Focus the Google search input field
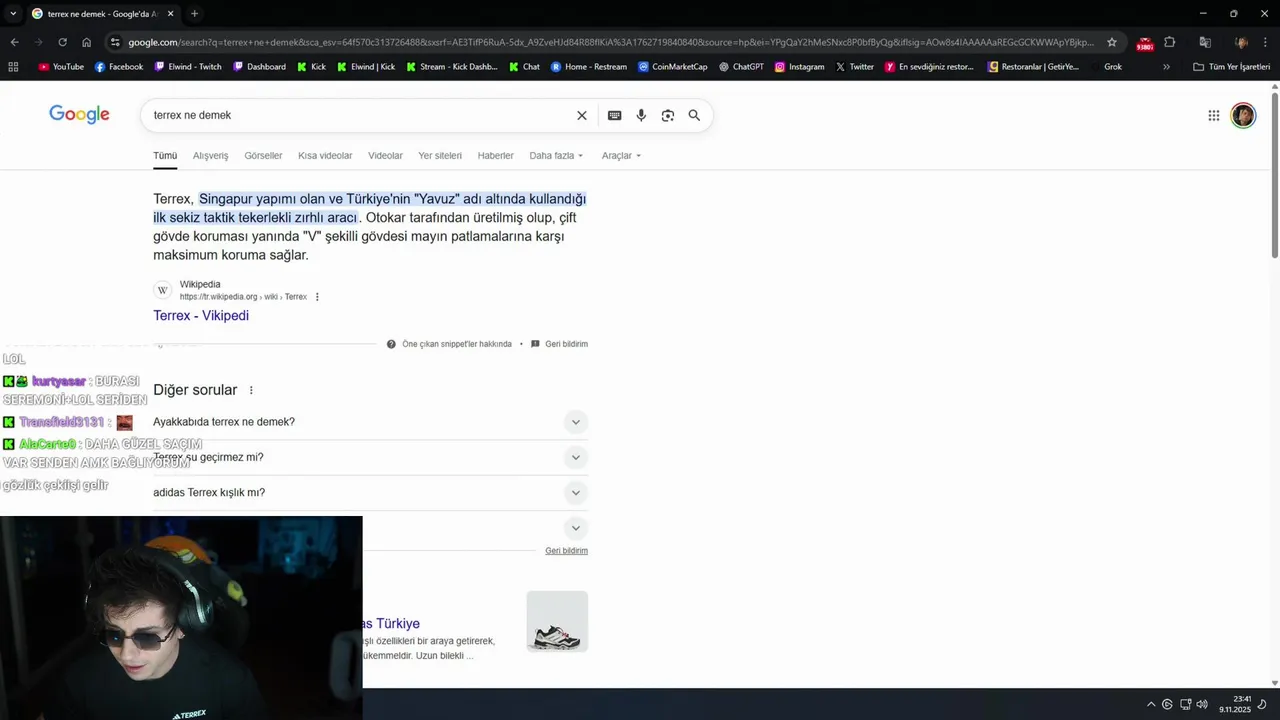Screen dimensions: 1280x720 coord(360,115)
